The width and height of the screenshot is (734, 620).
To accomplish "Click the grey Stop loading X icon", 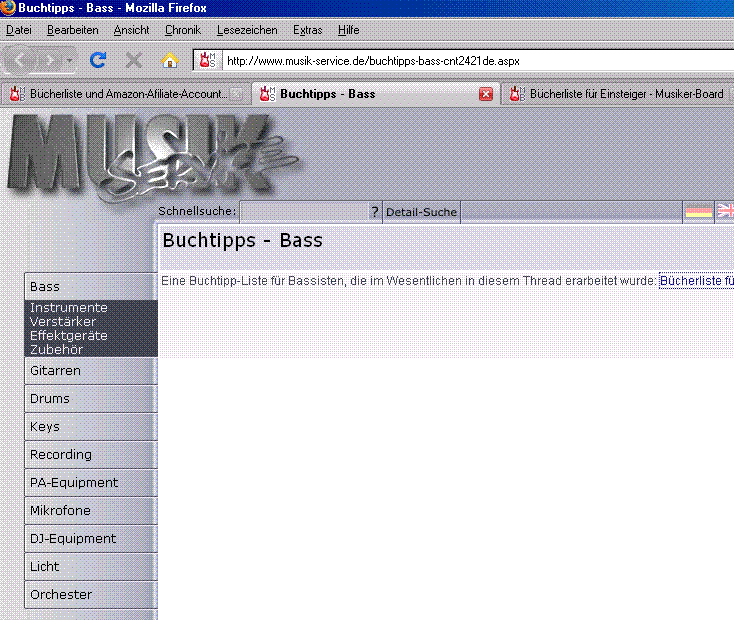I will coord(134,60).
